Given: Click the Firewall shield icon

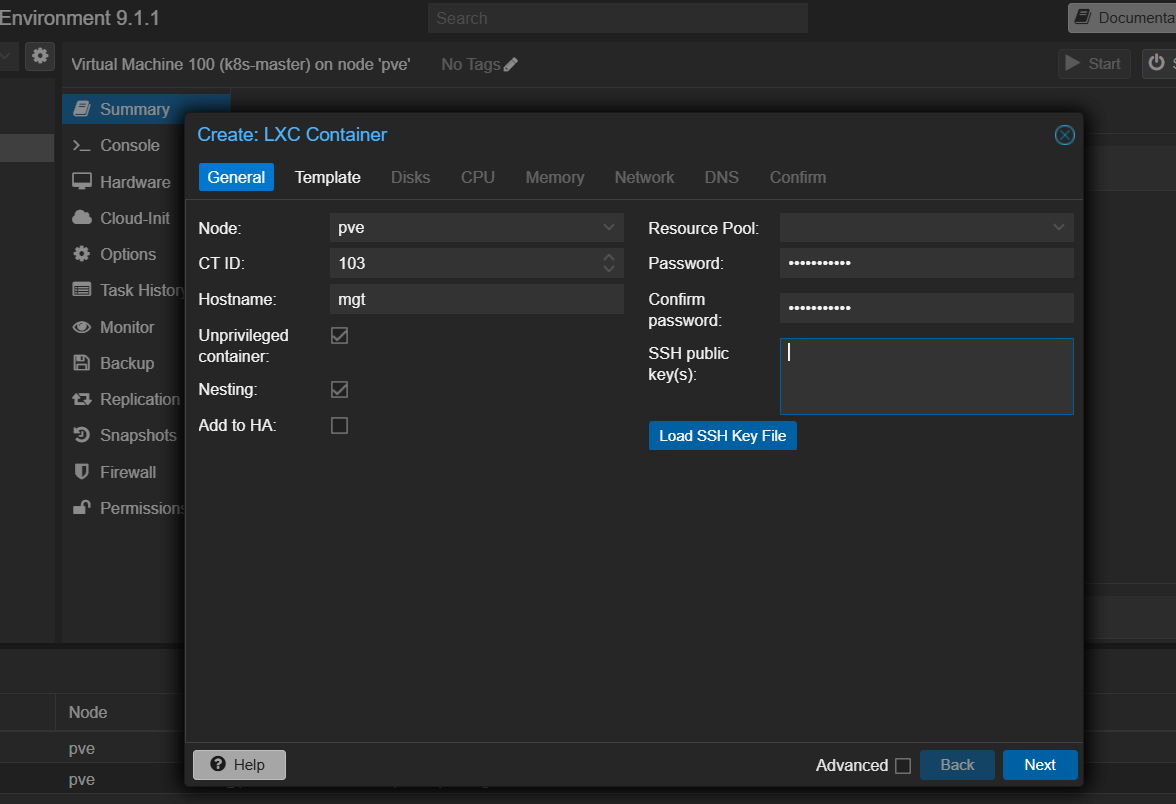Looking at the screenshot, I should click(82, 472).
